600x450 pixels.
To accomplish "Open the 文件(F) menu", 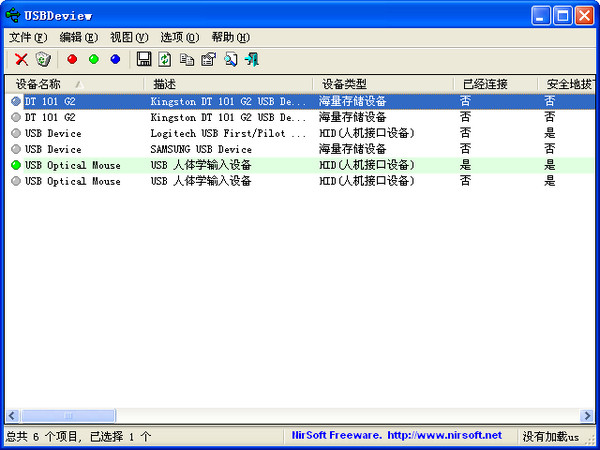I will click(28, 38).
